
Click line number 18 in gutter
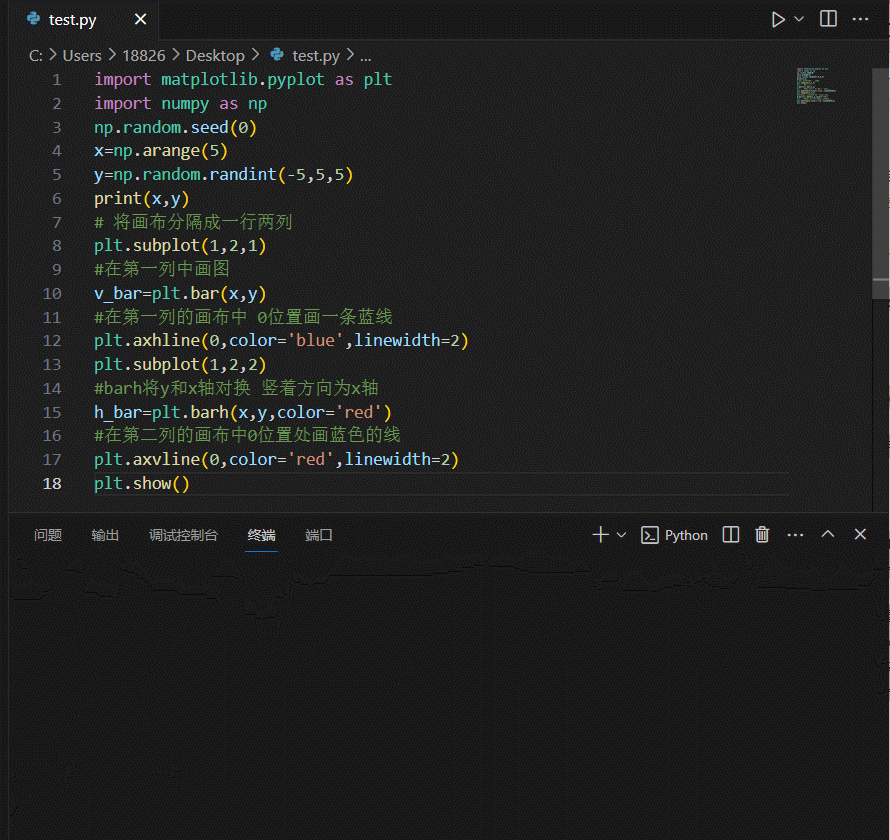[52, 484]
